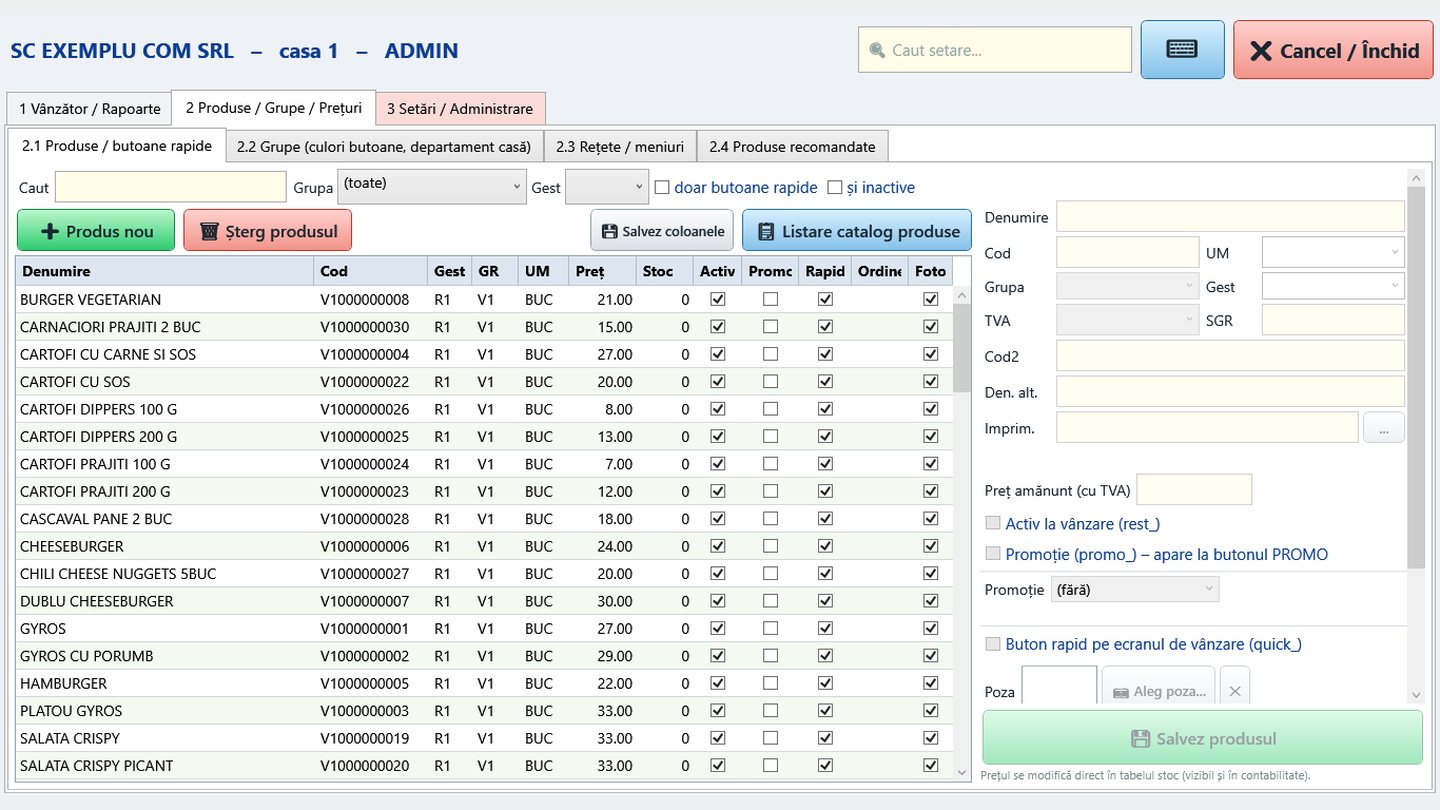The width and height of the screenshot is (1440, 810).
Task: Click the X button next to Aleg poza
Action: [1235, 691]
